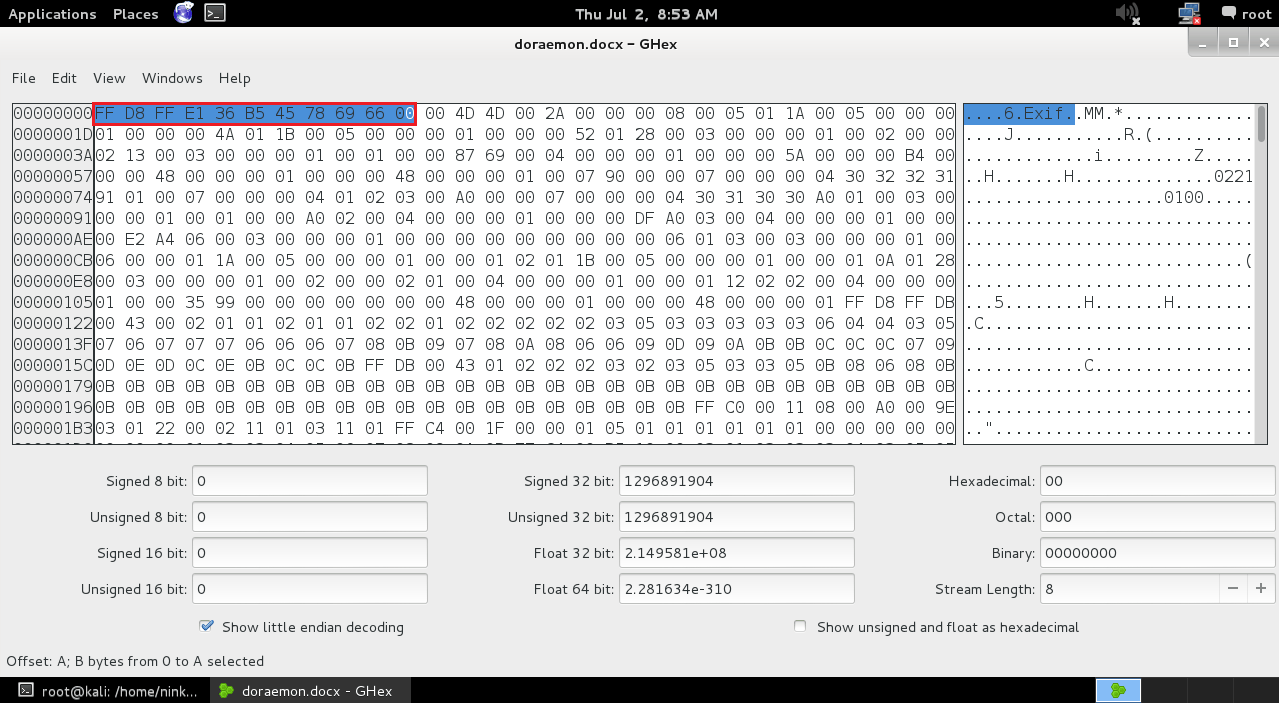The width and height of the screenshot is (1279, 703).
Task: Switch to the root@kali terminal taskbar entry
Action: pos(108,690)
